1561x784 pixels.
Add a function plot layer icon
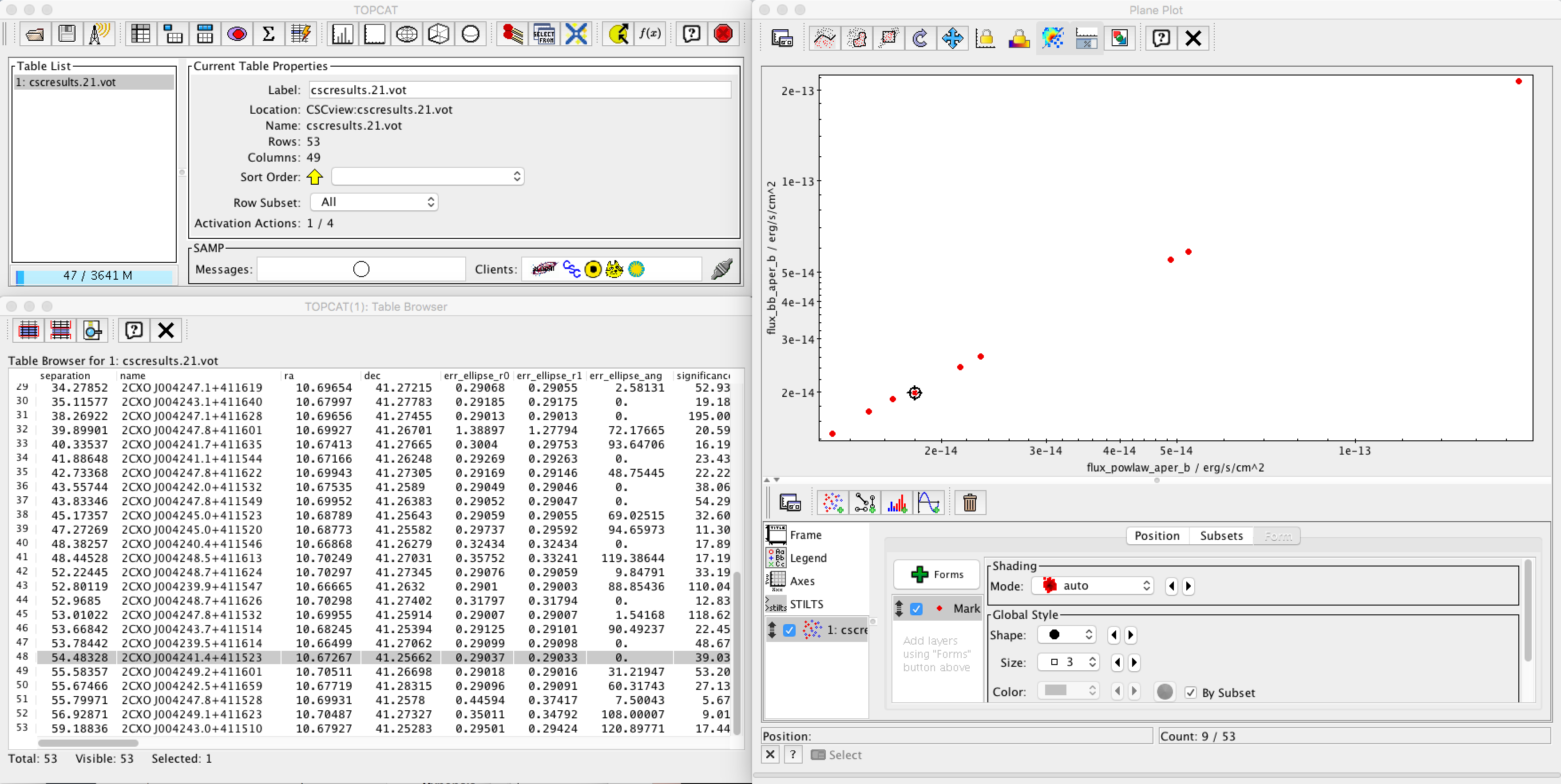point(928,502)
